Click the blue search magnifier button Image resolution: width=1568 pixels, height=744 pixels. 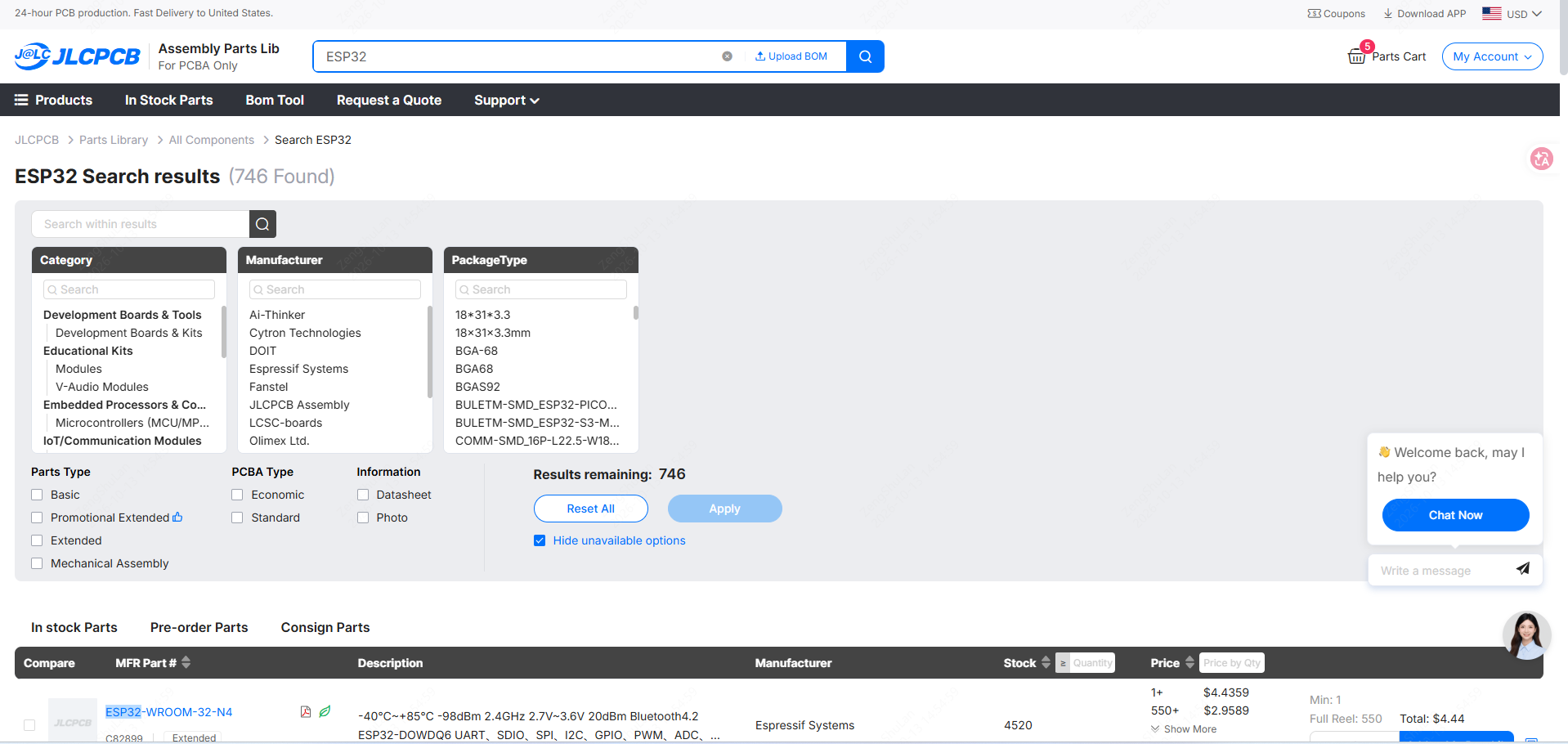click(865, 56)
